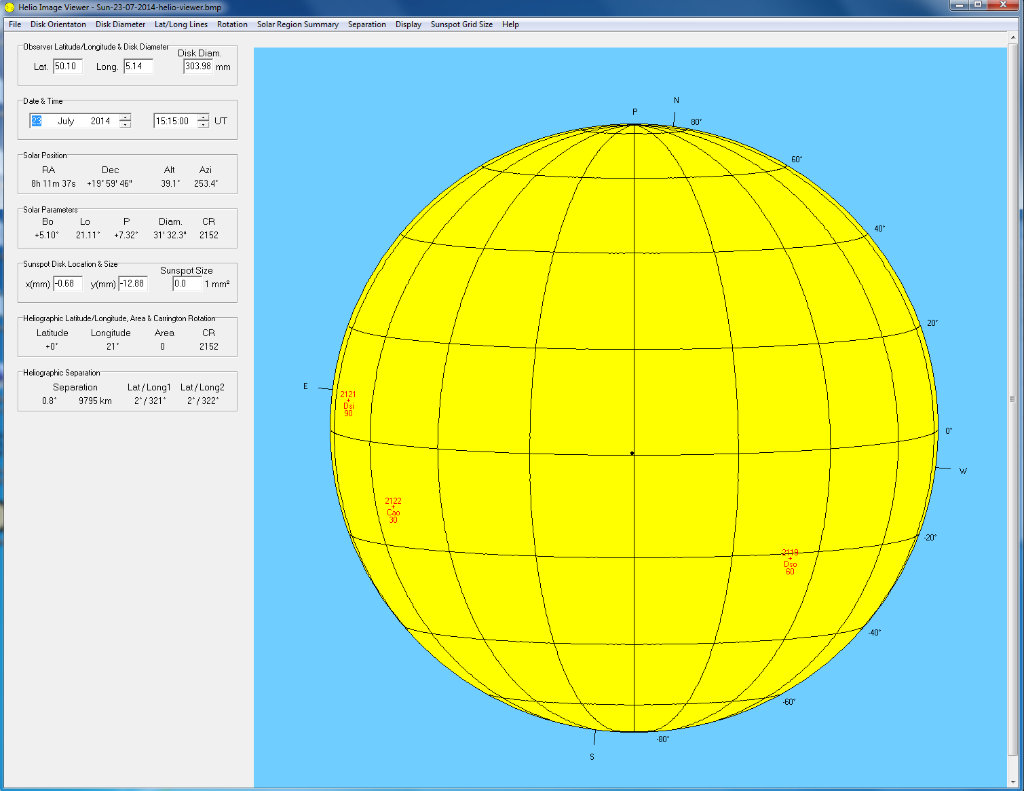Click the observer Lat. input field

[x=67, y=67]
